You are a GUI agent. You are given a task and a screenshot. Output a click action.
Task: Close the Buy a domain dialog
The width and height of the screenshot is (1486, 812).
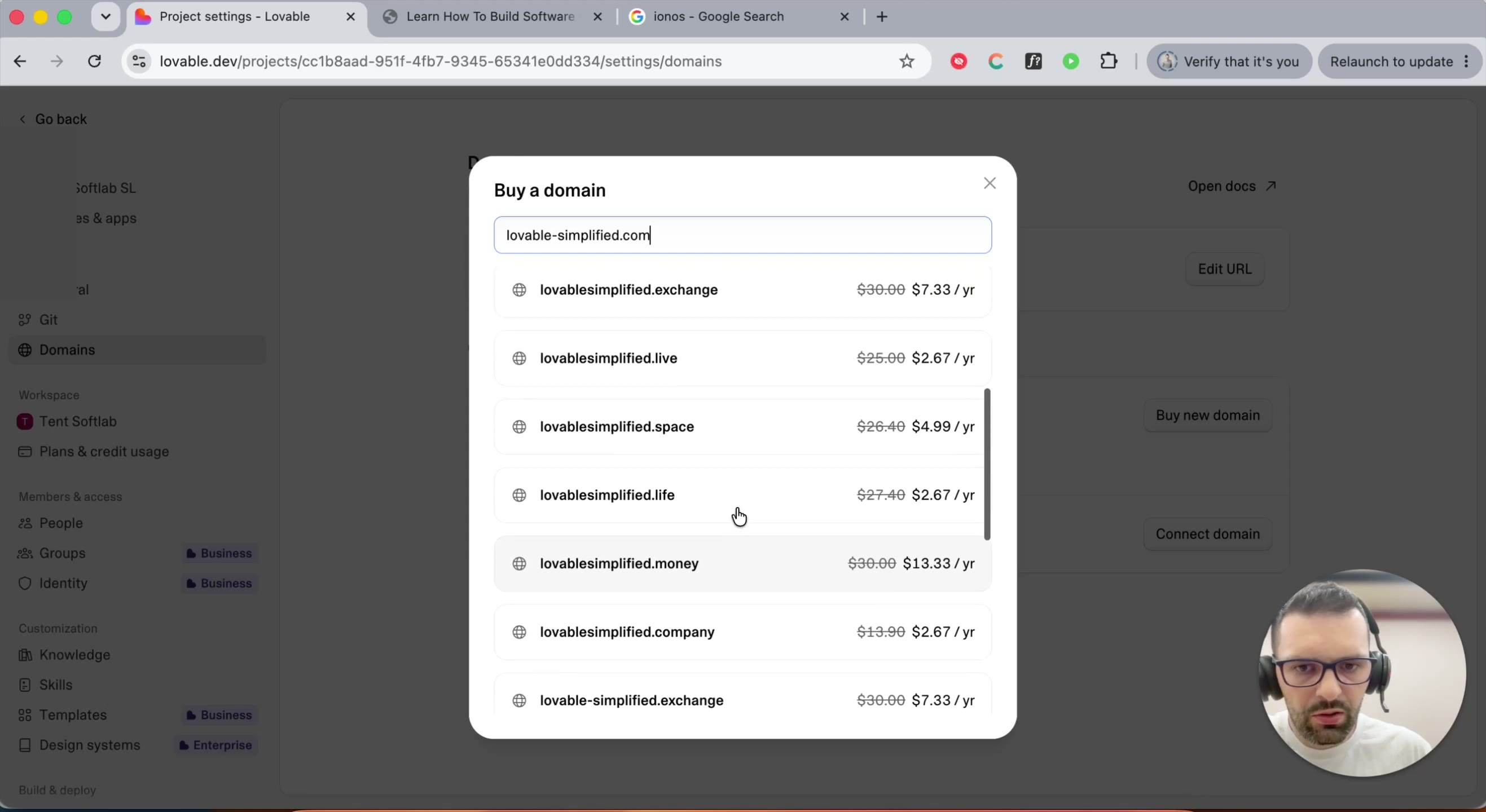pos(990,183)
